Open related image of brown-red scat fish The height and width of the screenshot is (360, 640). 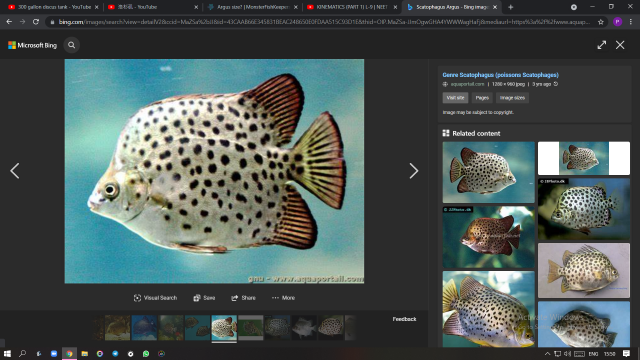[489, 237]
